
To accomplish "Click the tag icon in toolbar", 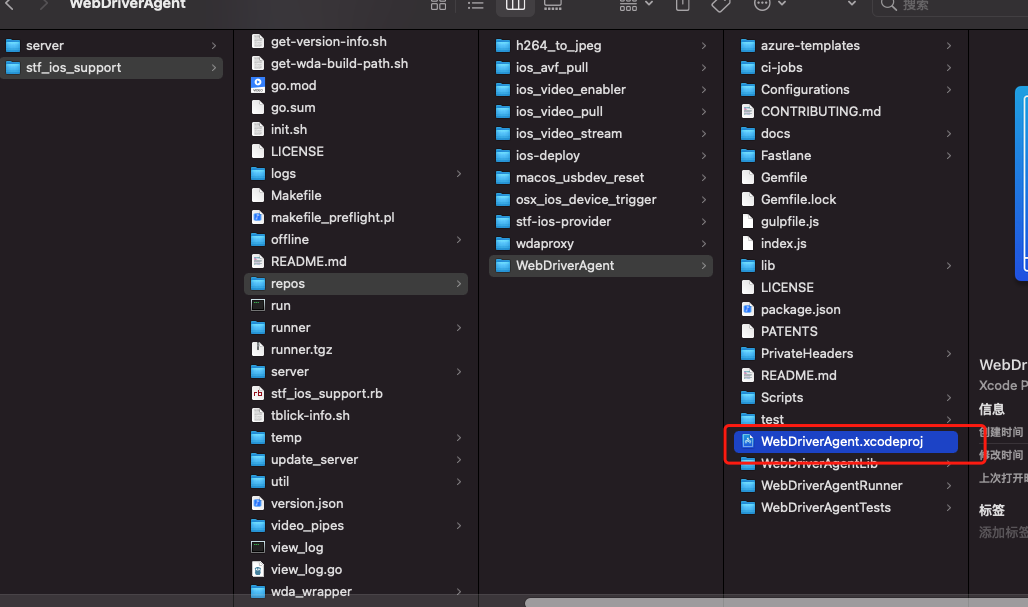I will click(720, 5).
